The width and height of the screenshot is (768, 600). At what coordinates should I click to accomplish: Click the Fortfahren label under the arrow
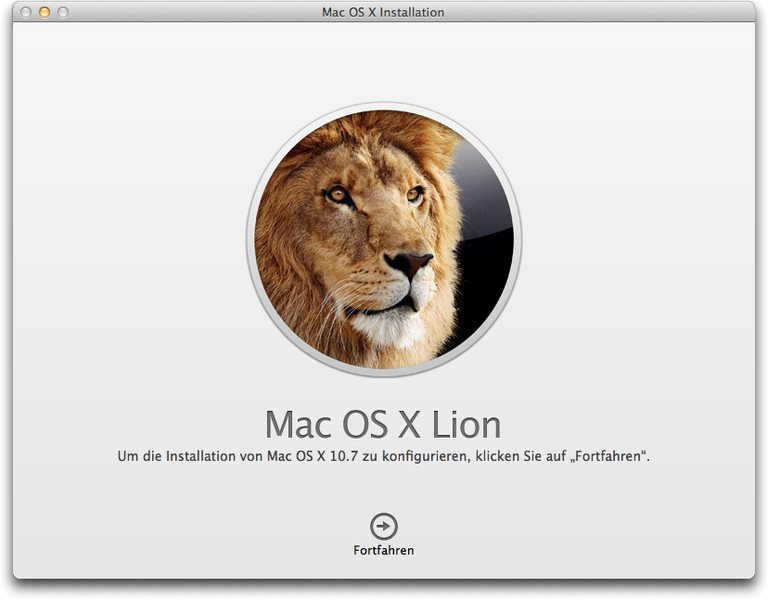click(384, 551)
